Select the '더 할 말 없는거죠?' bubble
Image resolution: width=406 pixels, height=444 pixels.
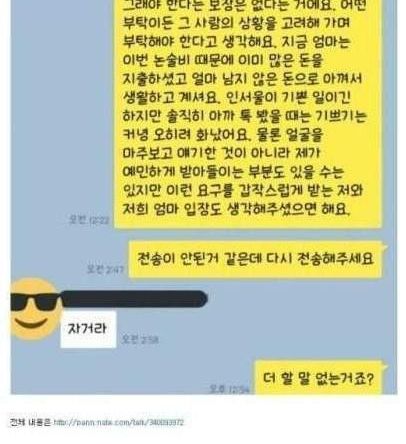point(318,378)
